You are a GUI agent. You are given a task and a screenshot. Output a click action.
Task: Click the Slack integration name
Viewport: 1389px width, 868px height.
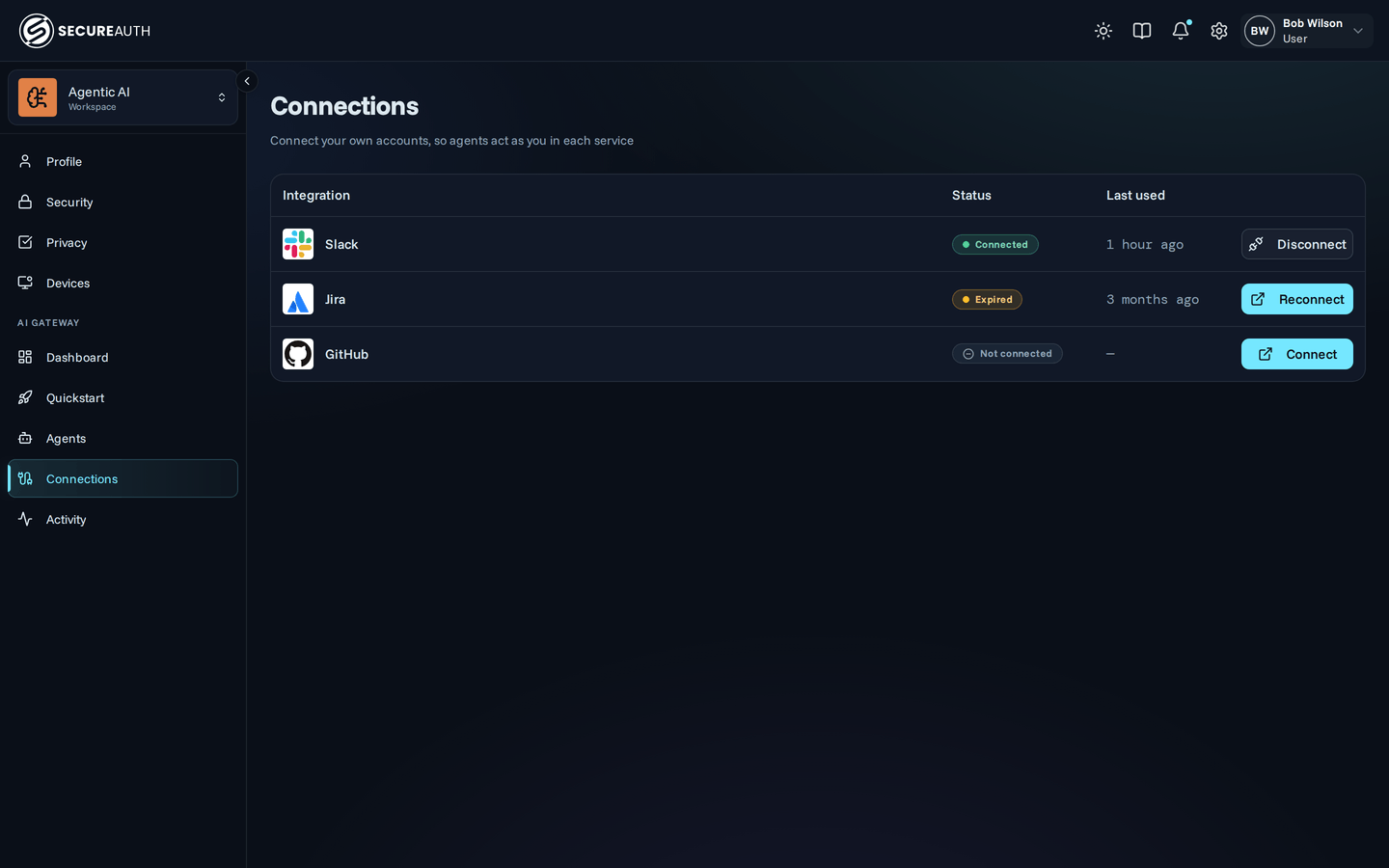[x=341, y=244]
